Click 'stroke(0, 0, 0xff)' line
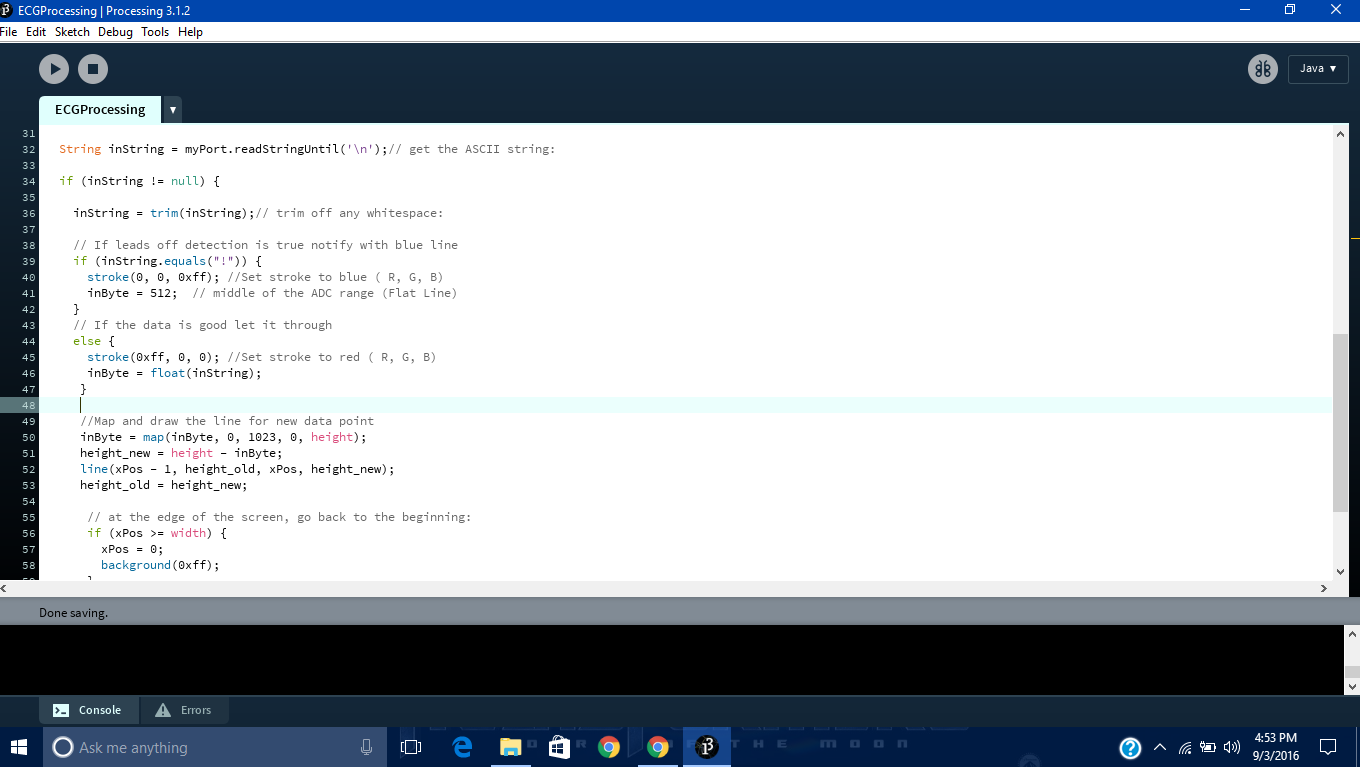Viewport: 1360px width, 772px height. click(x=154, y=277)
